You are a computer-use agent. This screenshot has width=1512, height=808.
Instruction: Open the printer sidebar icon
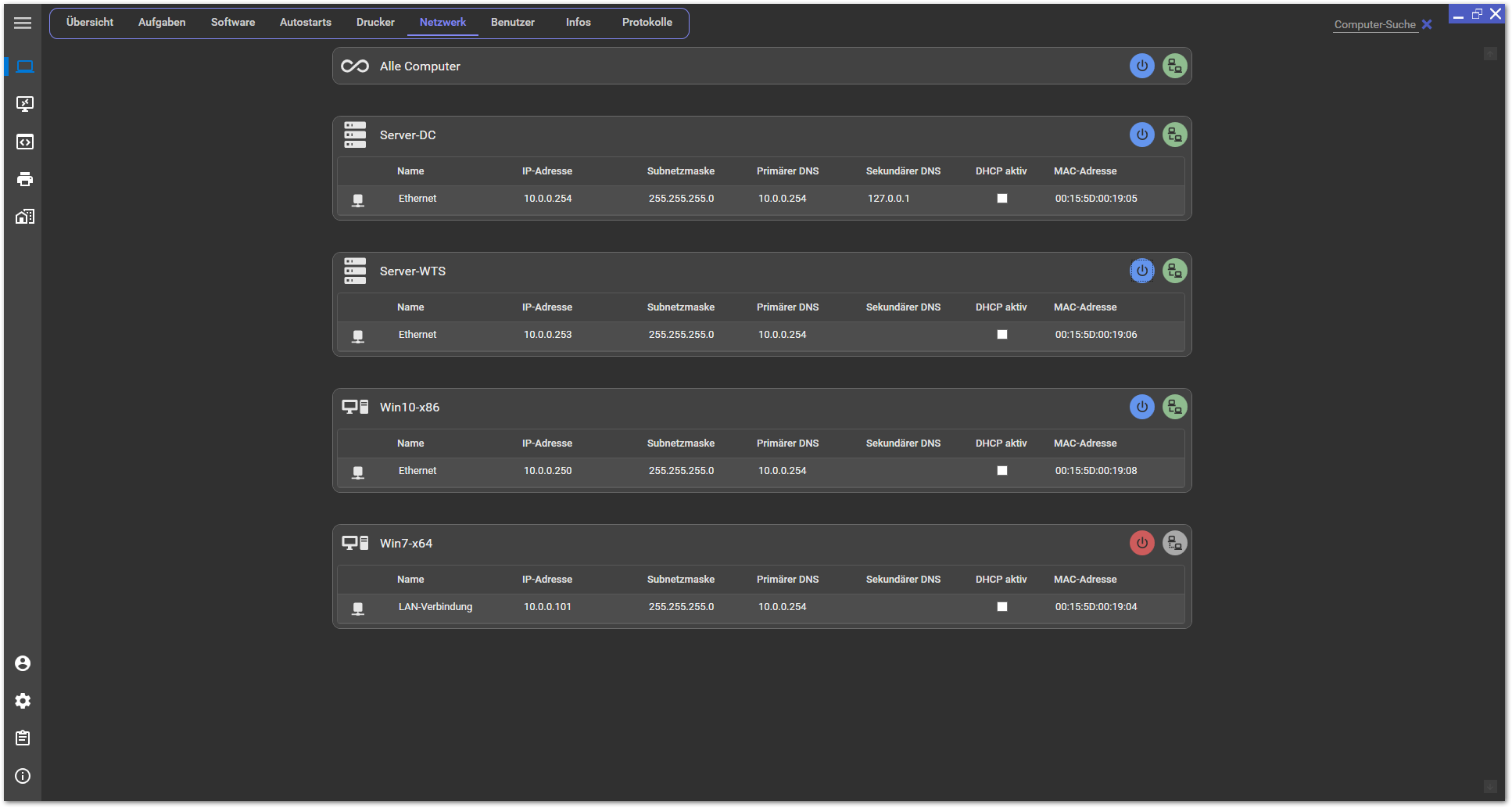pyautogui.click(x=24, y=179)
